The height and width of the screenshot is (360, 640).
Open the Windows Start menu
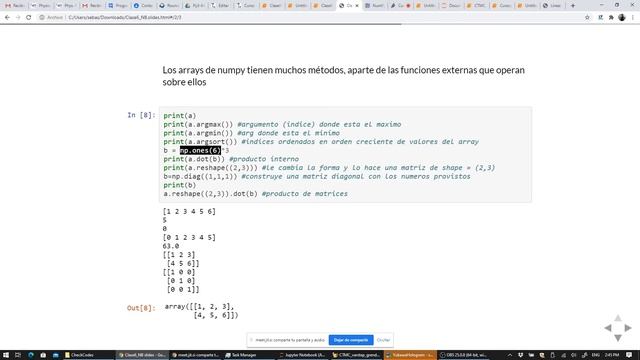pyautogui.click(x=6, y=355)
